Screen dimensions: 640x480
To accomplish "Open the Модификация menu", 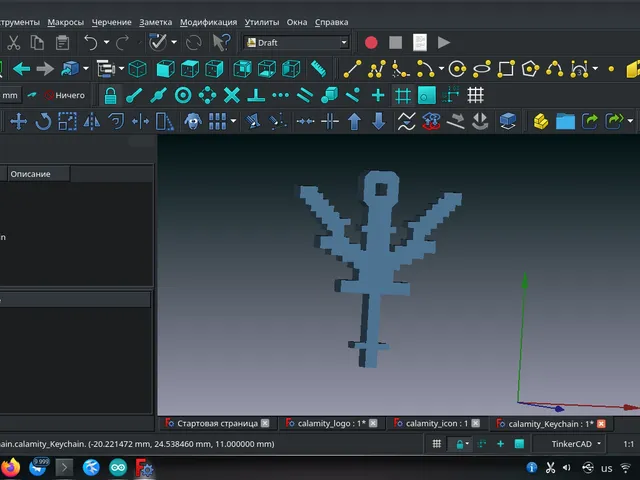I will point(208,22).
